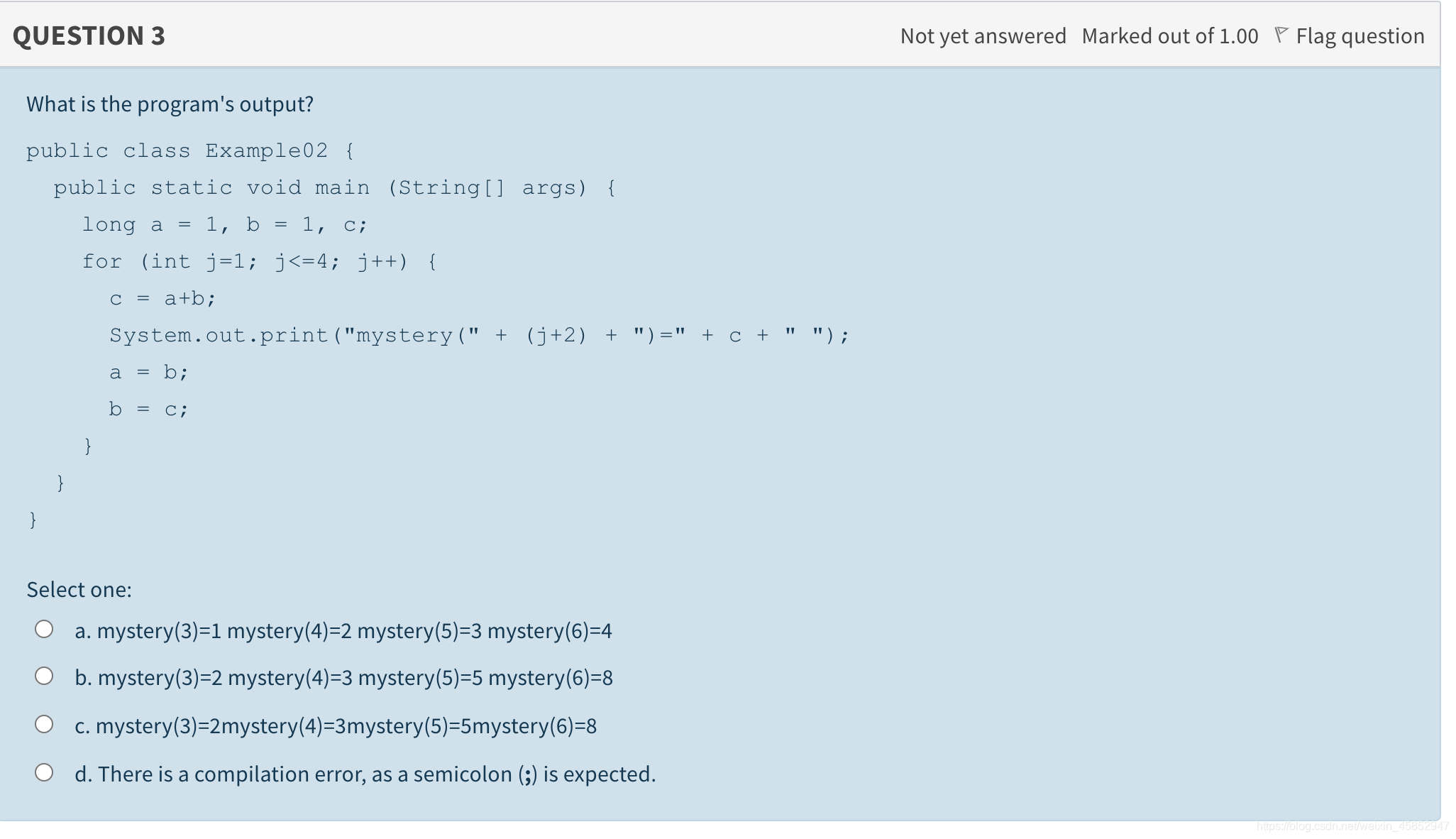Click the Select one prompt text
Image resolution: width=1456 pixels, height=839 pixels.
click(79, 589)
